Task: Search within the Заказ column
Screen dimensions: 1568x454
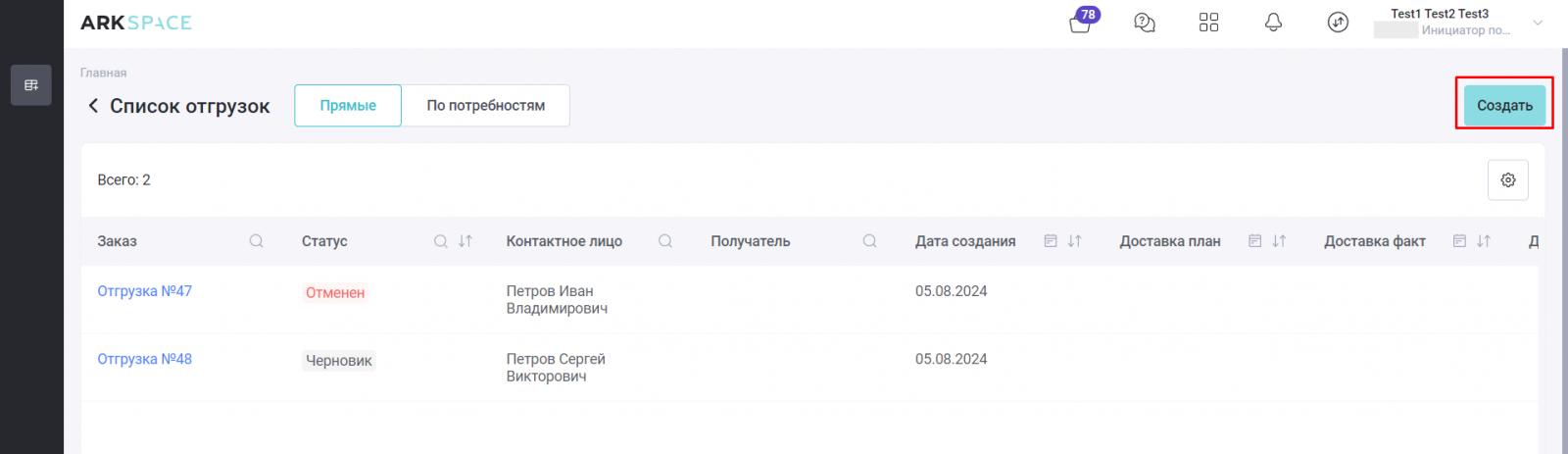Action: [257, 241]
